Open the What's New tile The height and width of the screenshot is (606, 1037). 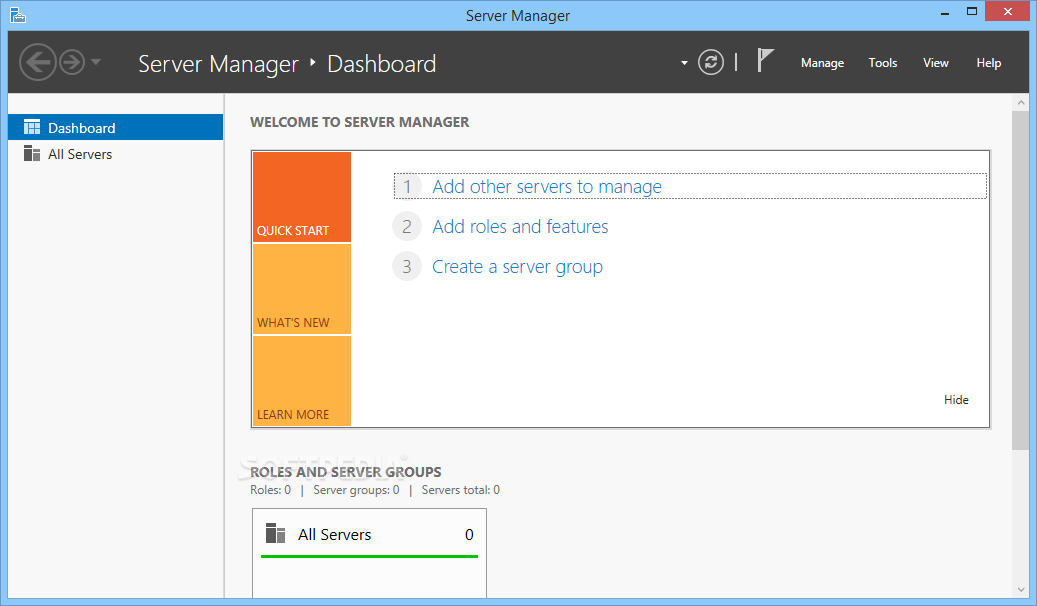pyautogui.click(x=302, y=289)
